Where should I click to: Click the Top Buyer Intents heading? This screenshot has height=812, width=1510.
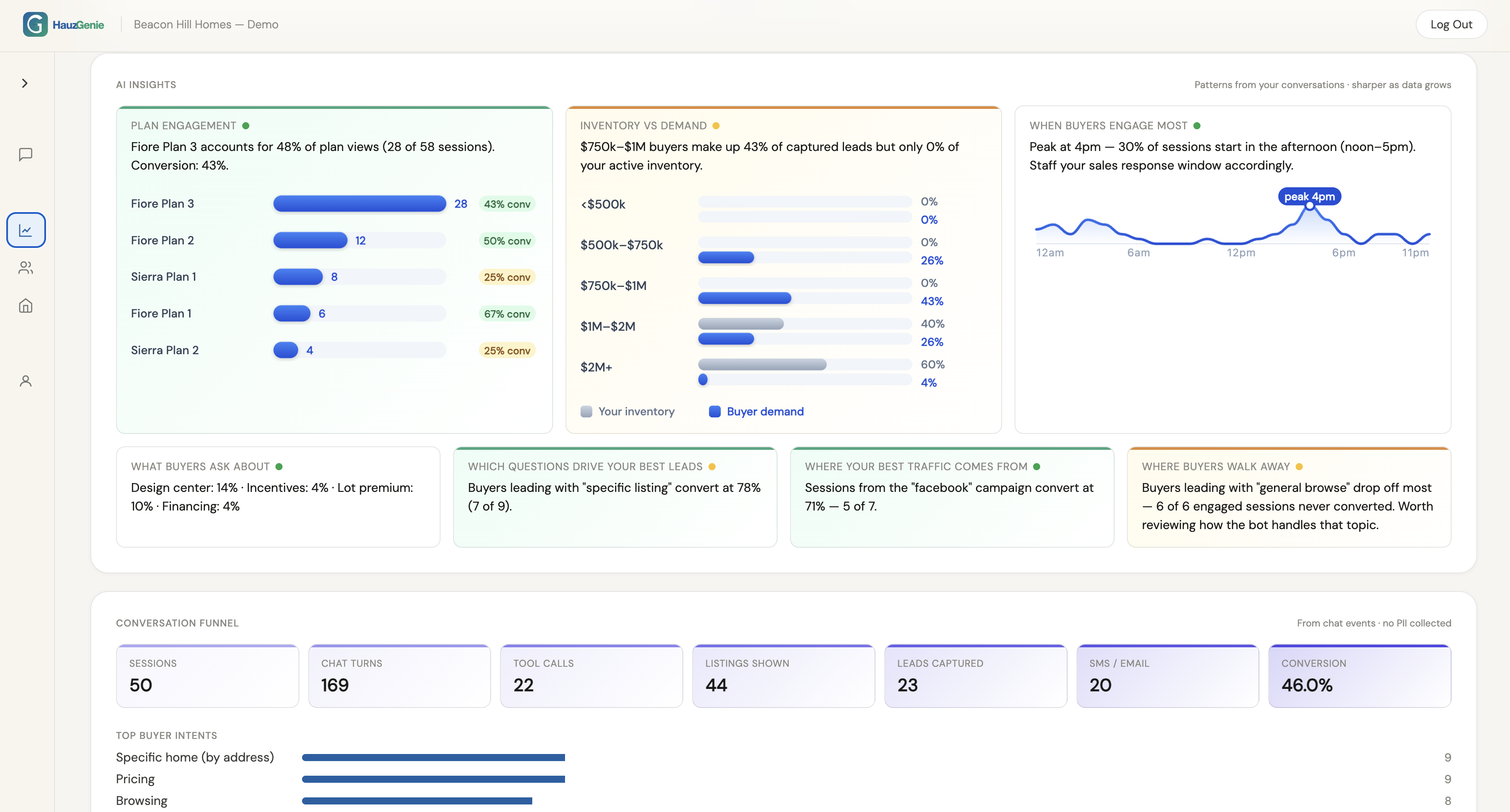tap(166, 736)
